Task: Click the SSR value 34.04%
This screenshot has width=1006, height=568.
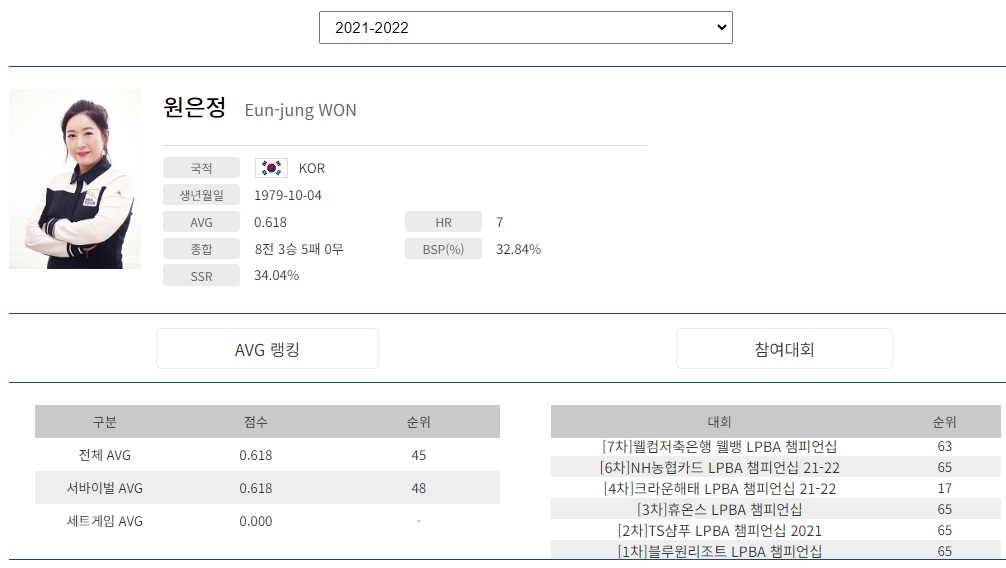Action: pos(277,275)
